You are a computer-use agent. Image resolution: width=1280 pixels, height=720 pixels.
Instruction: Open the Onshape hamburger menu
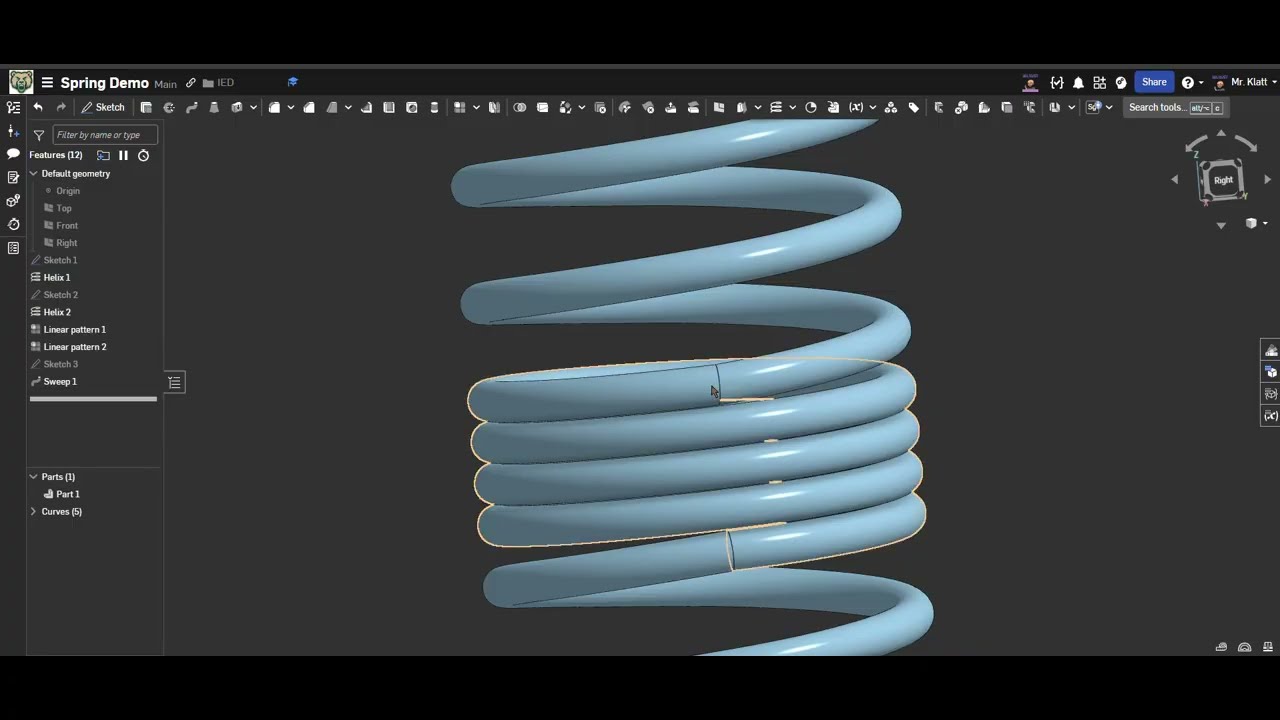tap(47, 83)
